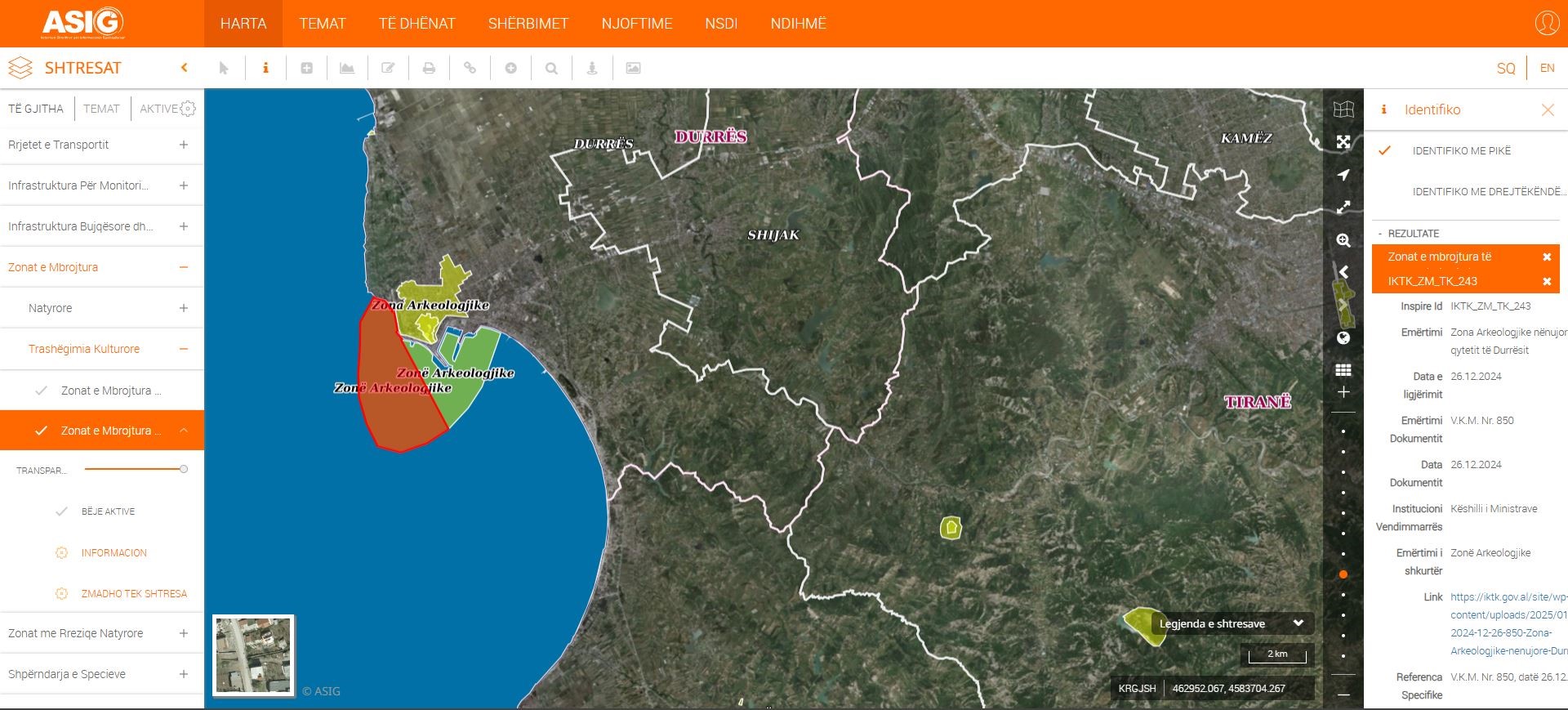This screenshot has width=1568, height=710.
Task: Click ZMADHO TEK SHTRESA
Action: [x=134, y=594]
